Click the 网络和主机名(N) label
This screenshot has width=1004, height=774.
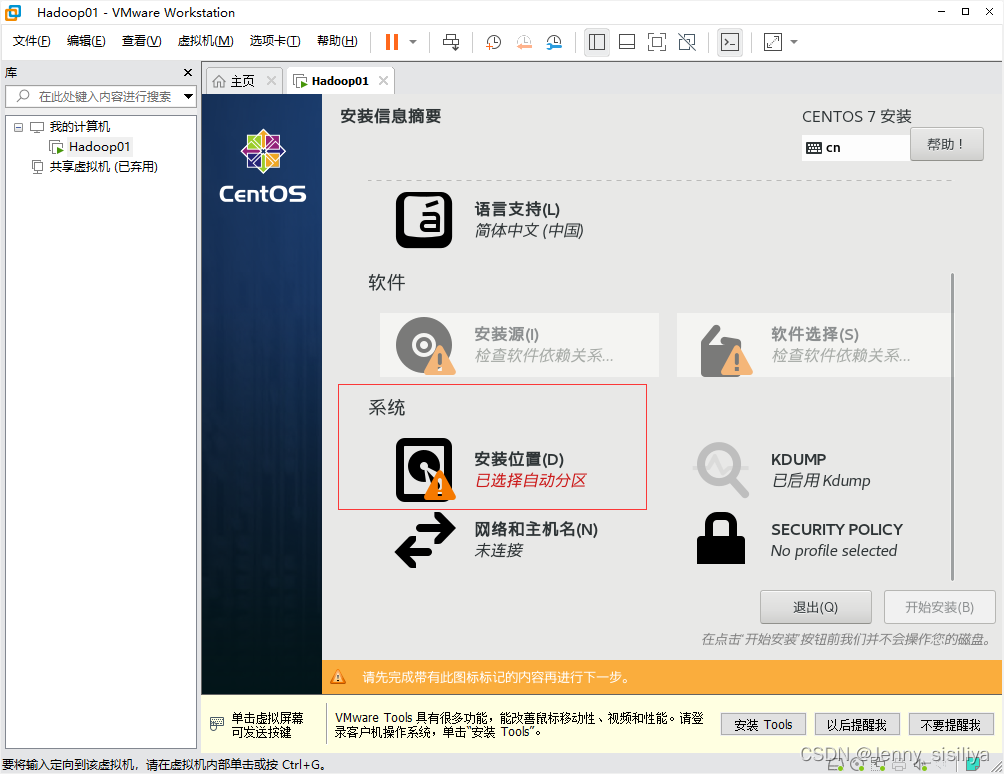(536, 529)
